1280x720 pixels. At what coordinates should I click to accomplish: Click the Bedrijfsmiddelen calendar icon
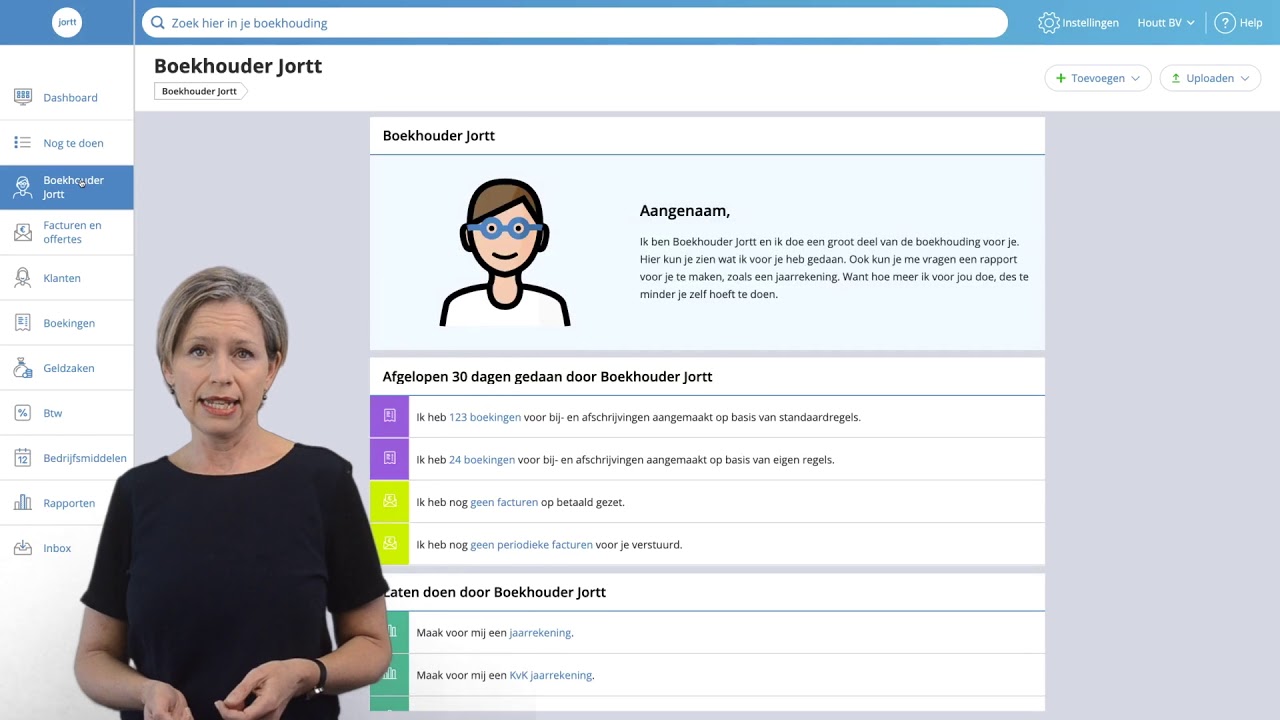coord(22,457)
